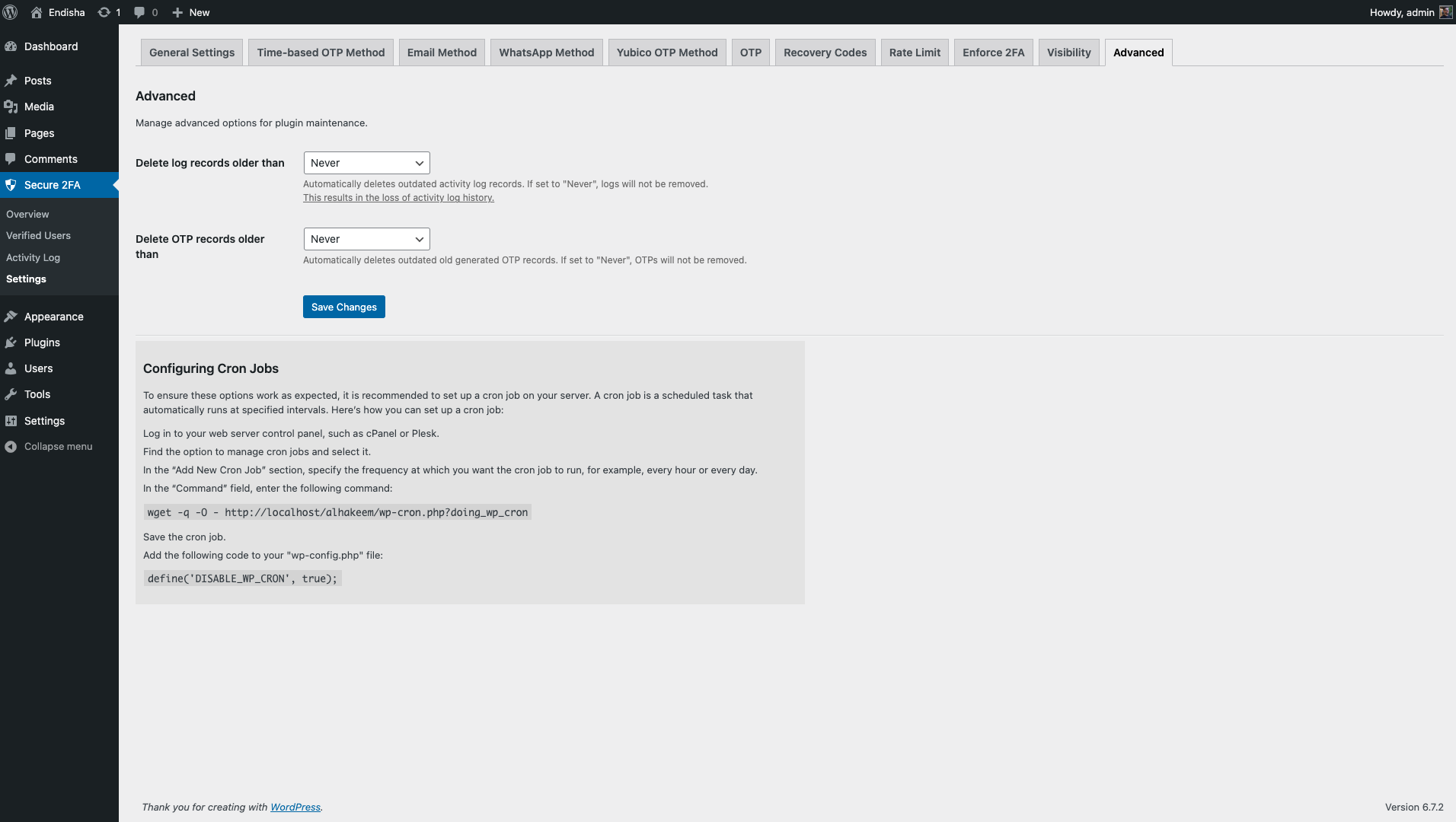
Task: Open Activity Log submenu item
Action: [x=33, y=258]
